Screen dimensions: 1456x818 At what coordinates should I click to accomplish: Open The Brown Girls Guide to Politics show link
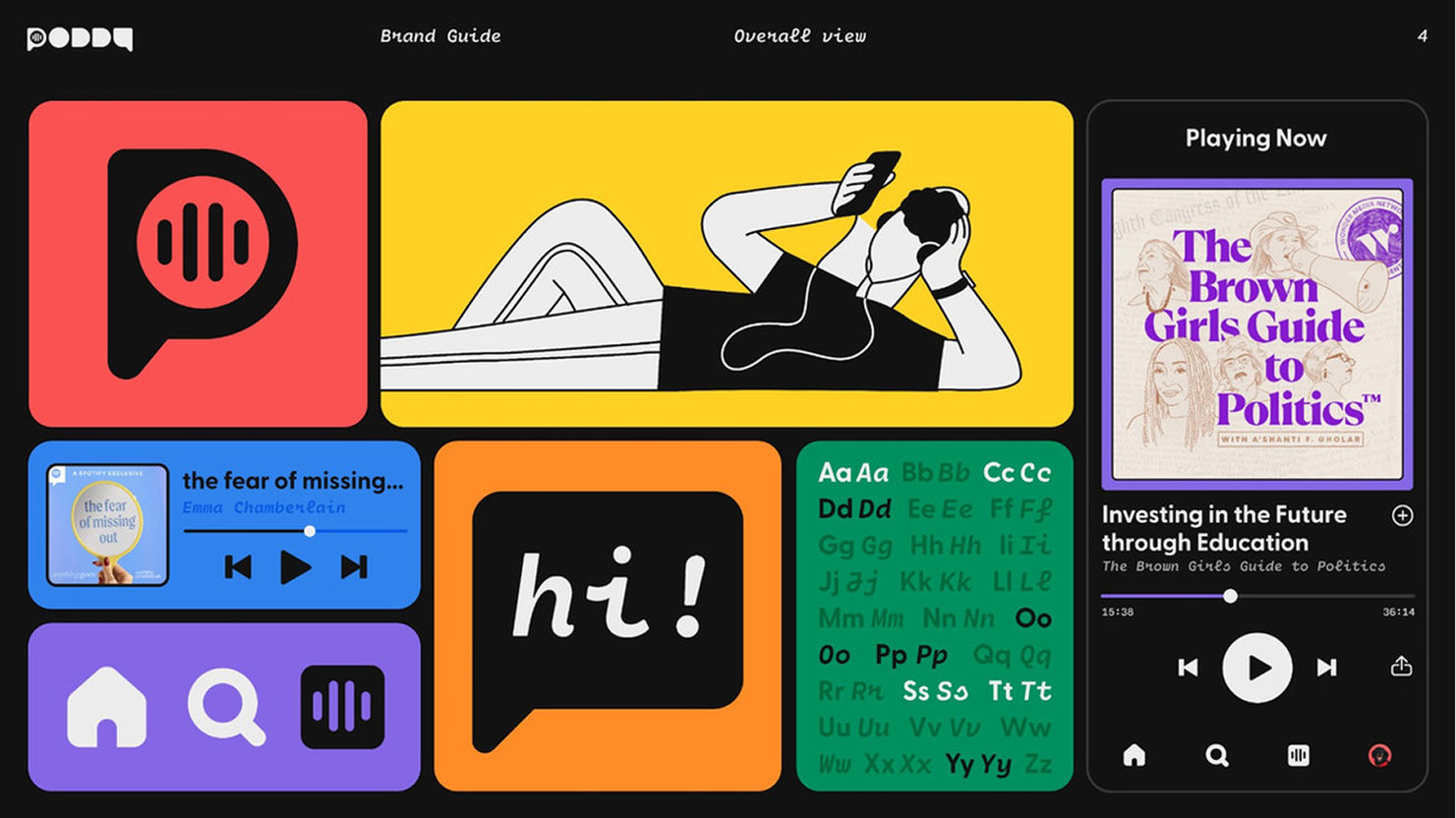pyautogui.click(x=1244, y=566)
